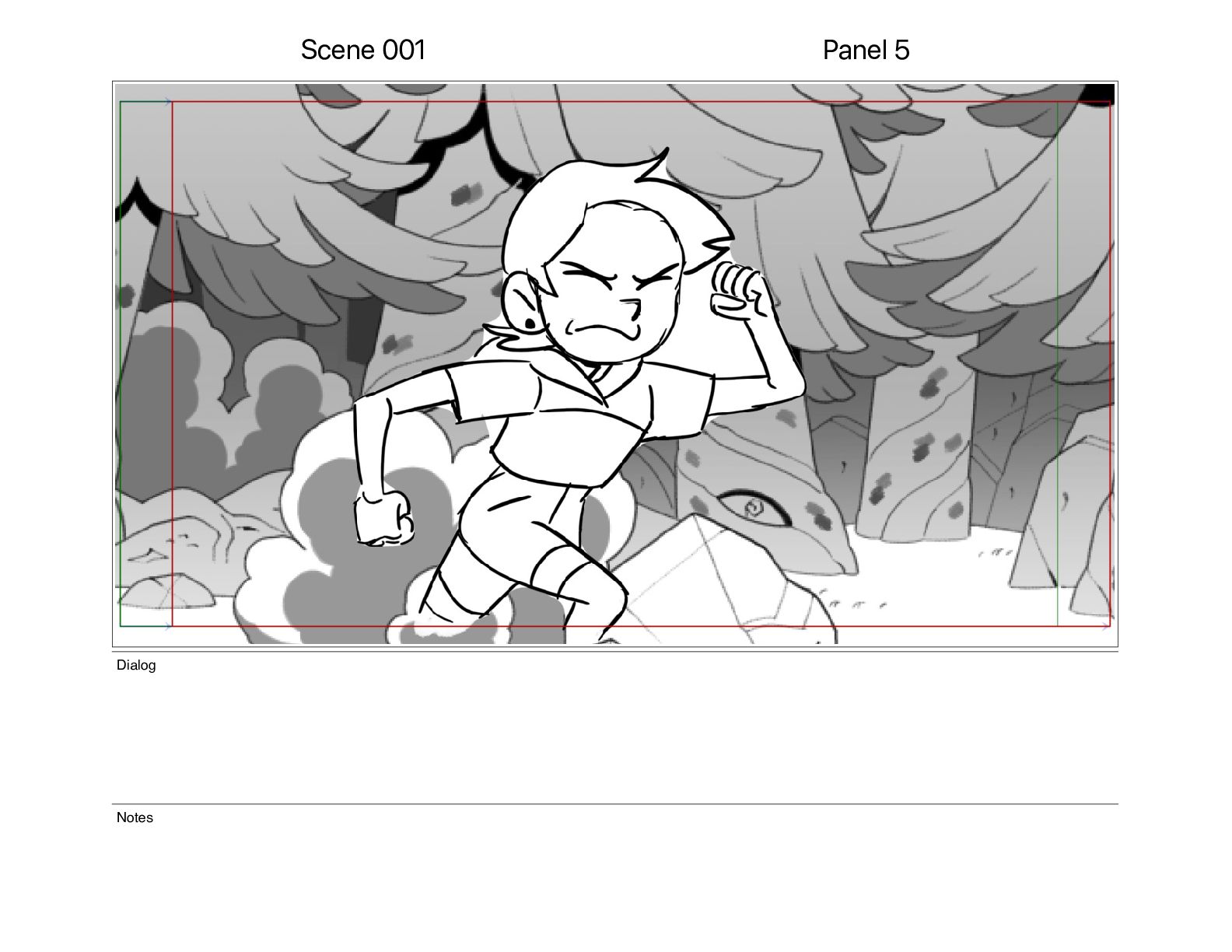Click the 'Notes' label
This screenshot has height=952, width=1232.
coord(135,817)
